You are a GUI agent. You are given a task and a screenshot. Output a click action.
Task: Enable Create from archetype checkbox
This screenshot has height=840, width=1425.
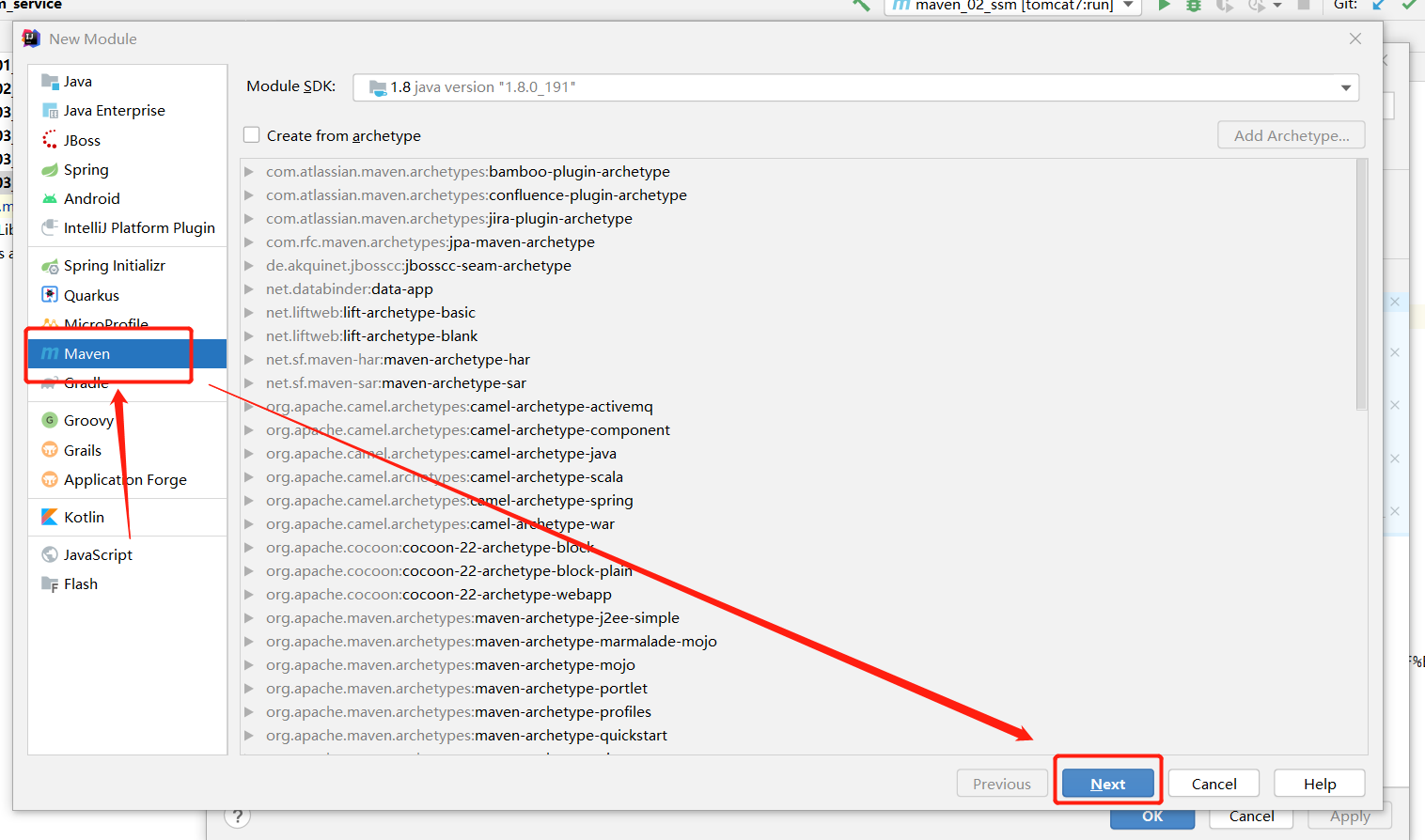[252, 135]
